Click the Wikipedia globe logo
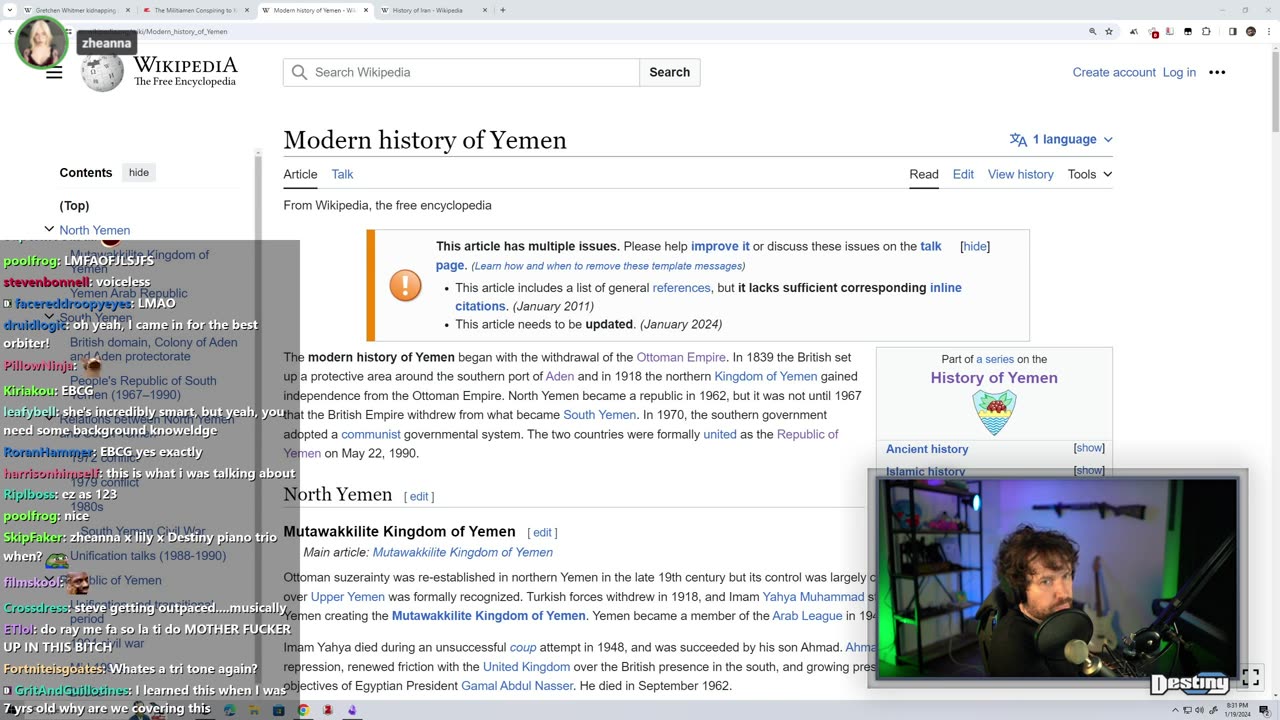The width and height of the screenshot is (1280, 720). point(102,72)
